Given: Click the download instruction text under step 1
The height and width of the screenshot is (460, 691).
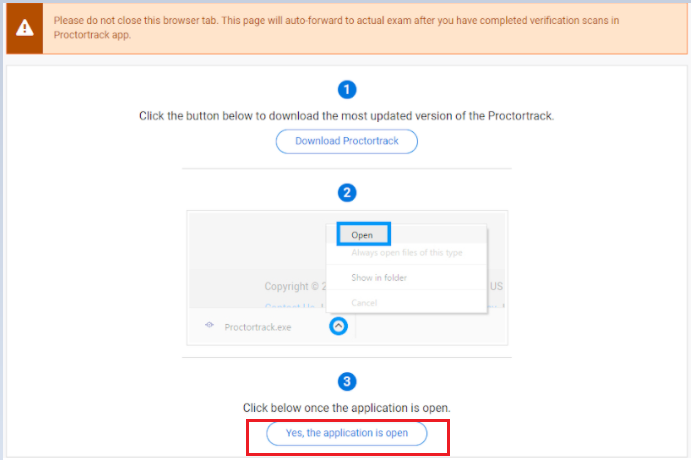Looking at the screenshot, I should (346, 116).
